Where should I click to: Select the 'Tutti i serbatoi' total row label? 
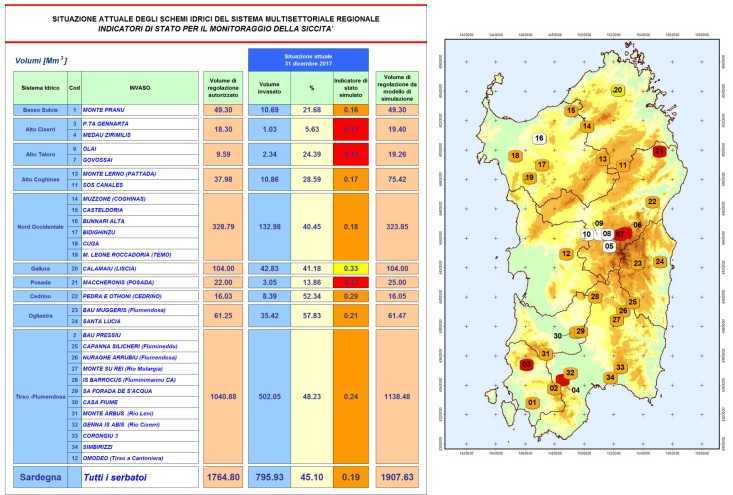(125, 477)
